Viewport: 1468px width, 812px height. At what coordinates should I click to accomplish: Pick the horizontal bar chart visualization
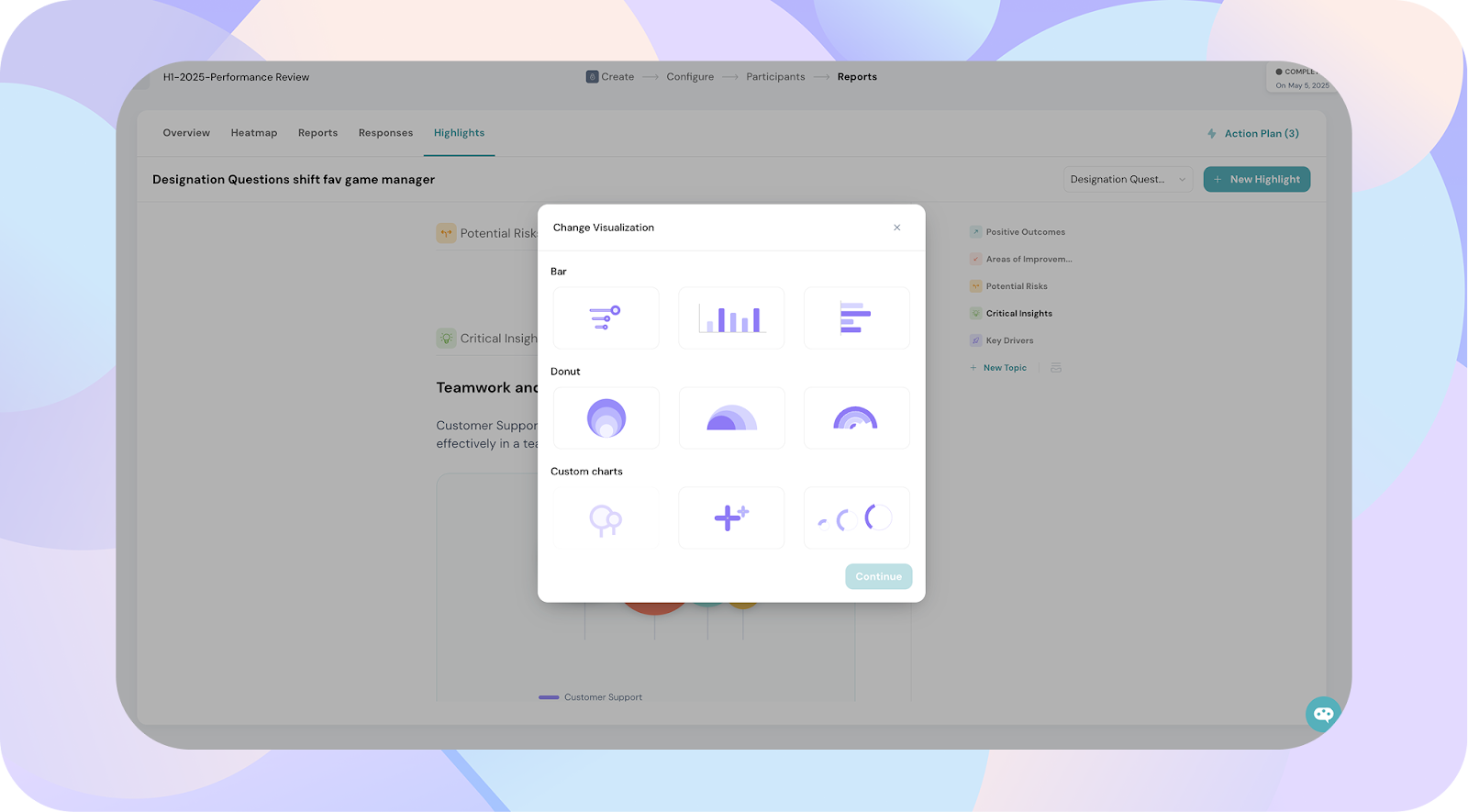tap(856, 317)
